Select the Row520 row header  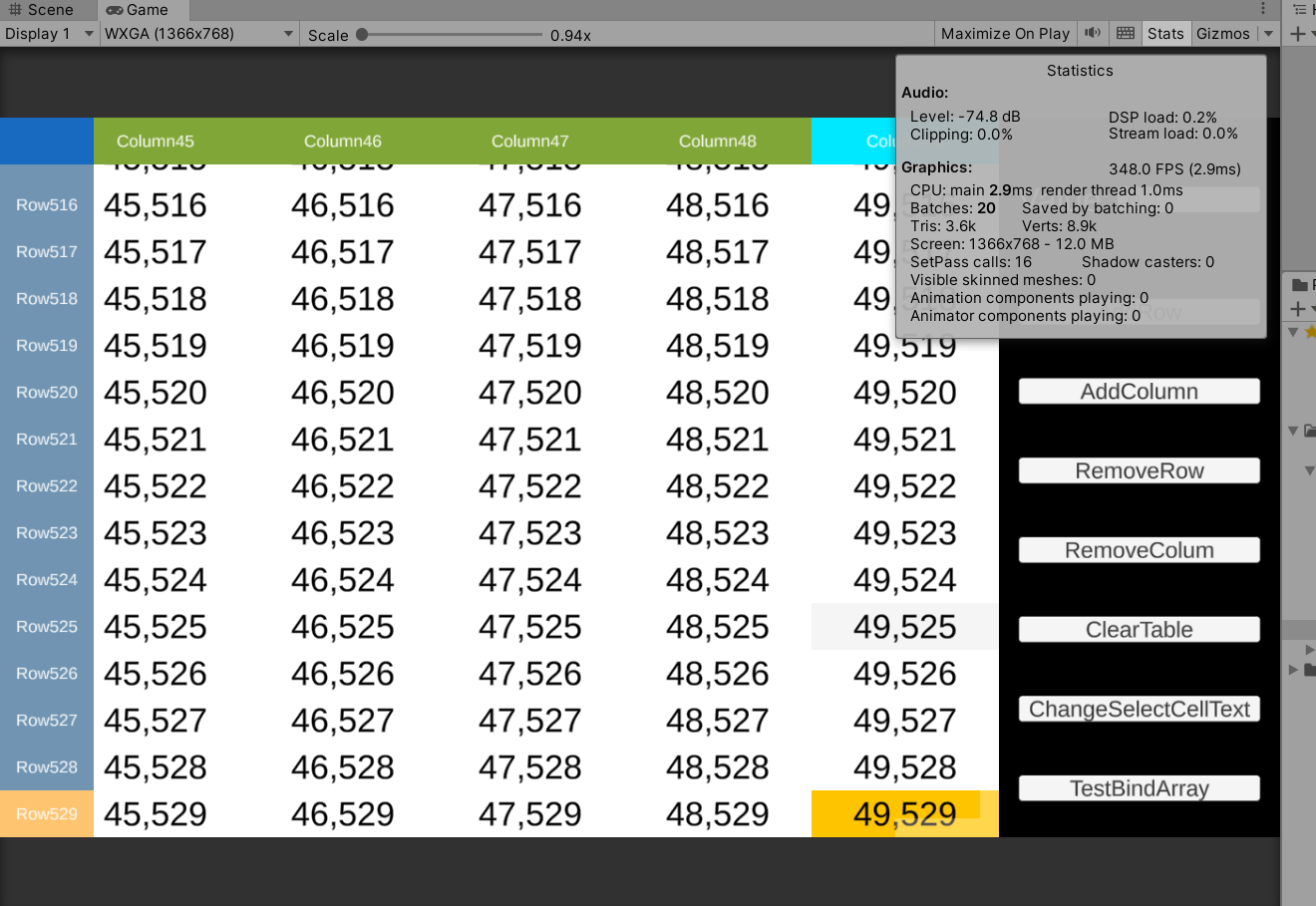[x=47, y=393]
